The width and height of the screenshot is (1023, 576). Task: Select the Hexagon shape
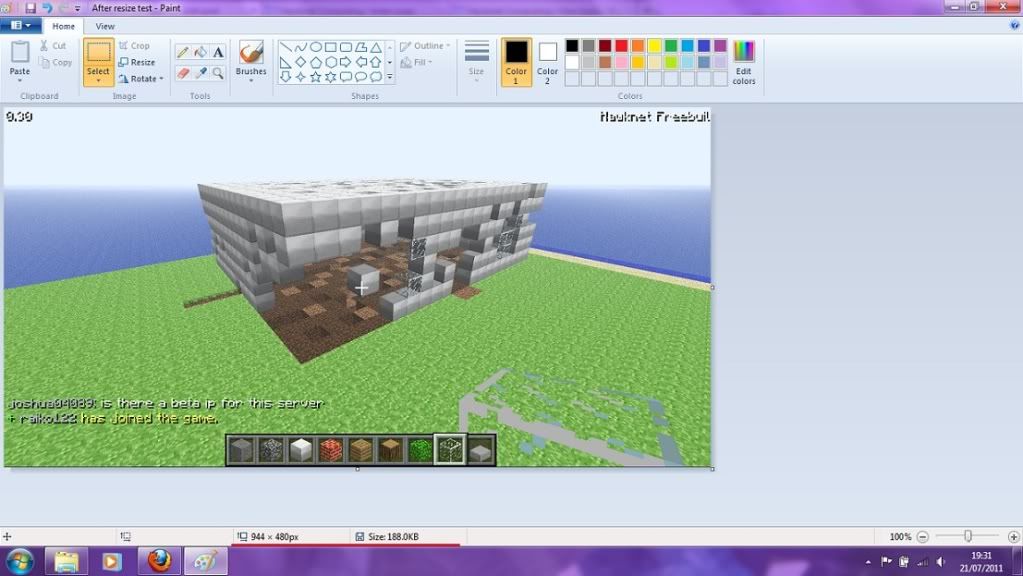coord(331,62)
